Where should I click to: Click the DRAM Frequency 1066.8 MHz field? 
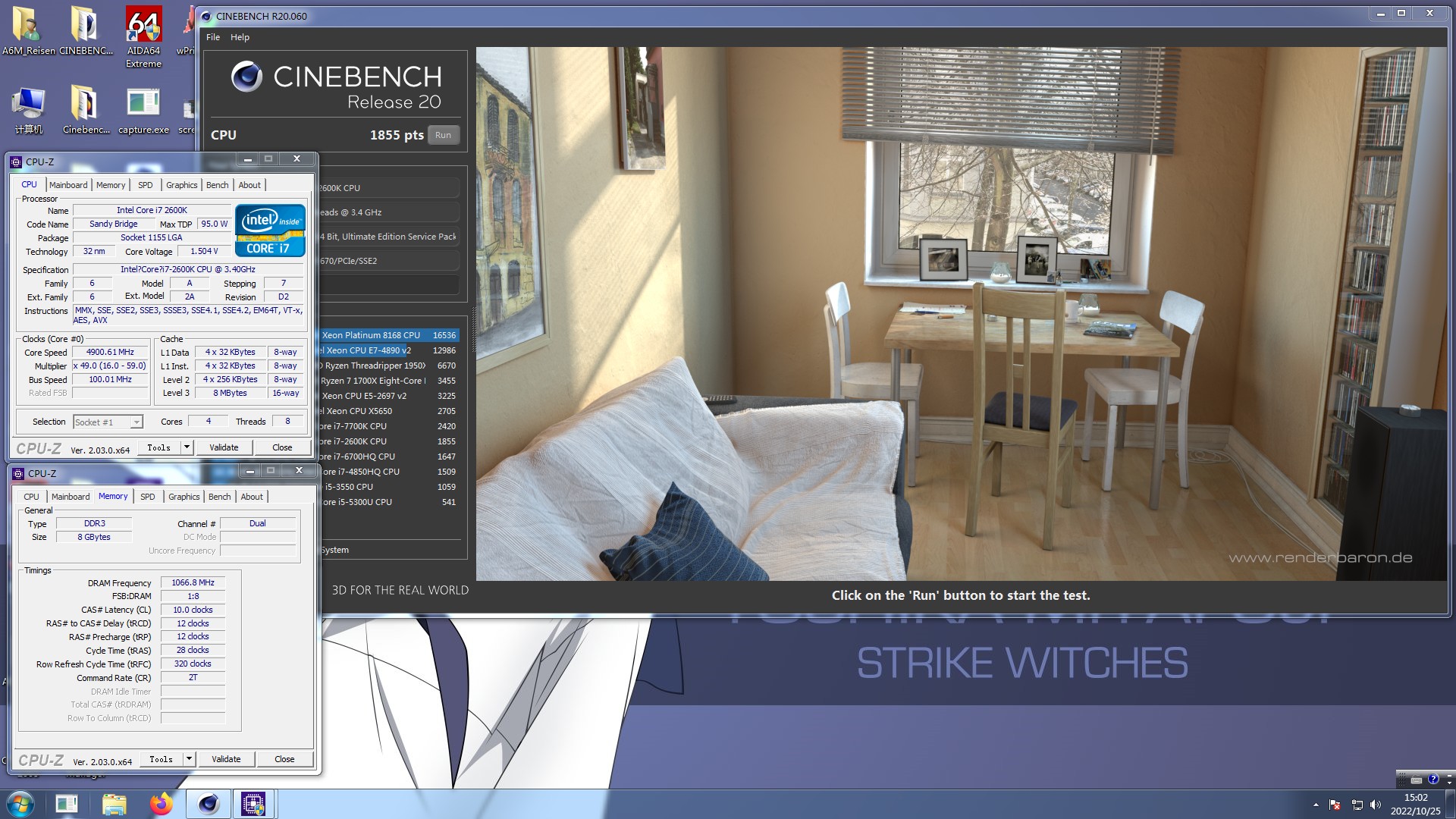(x=193, y=583)
